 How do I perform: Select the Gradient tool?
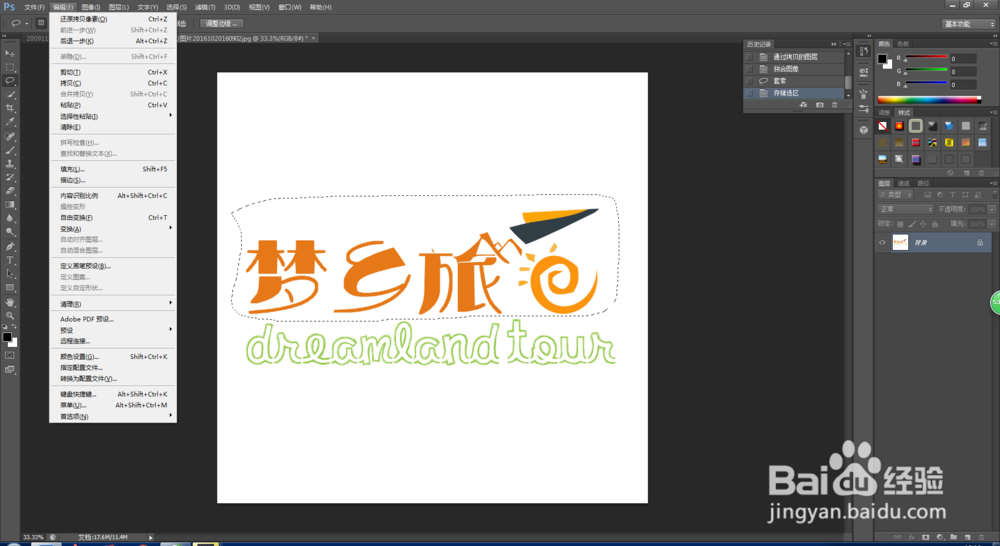click(x=10, y=205)
